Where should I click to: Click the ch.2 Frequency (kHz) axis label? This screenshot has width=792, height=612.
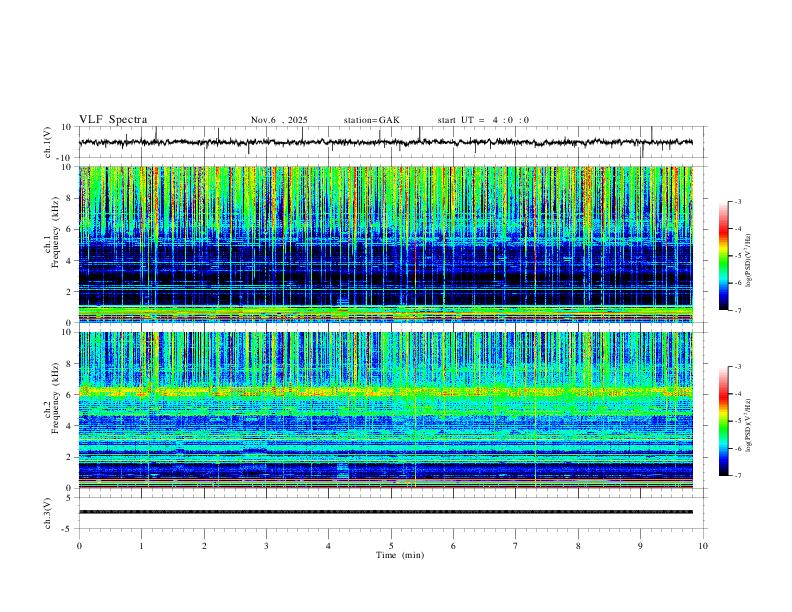point(52,398)
